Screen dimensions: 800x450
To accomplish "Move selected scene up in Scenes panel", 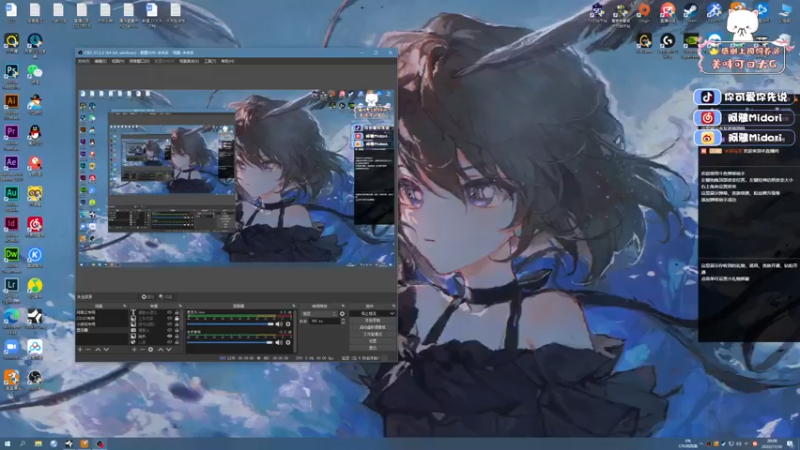I will (x=98, y=349).
